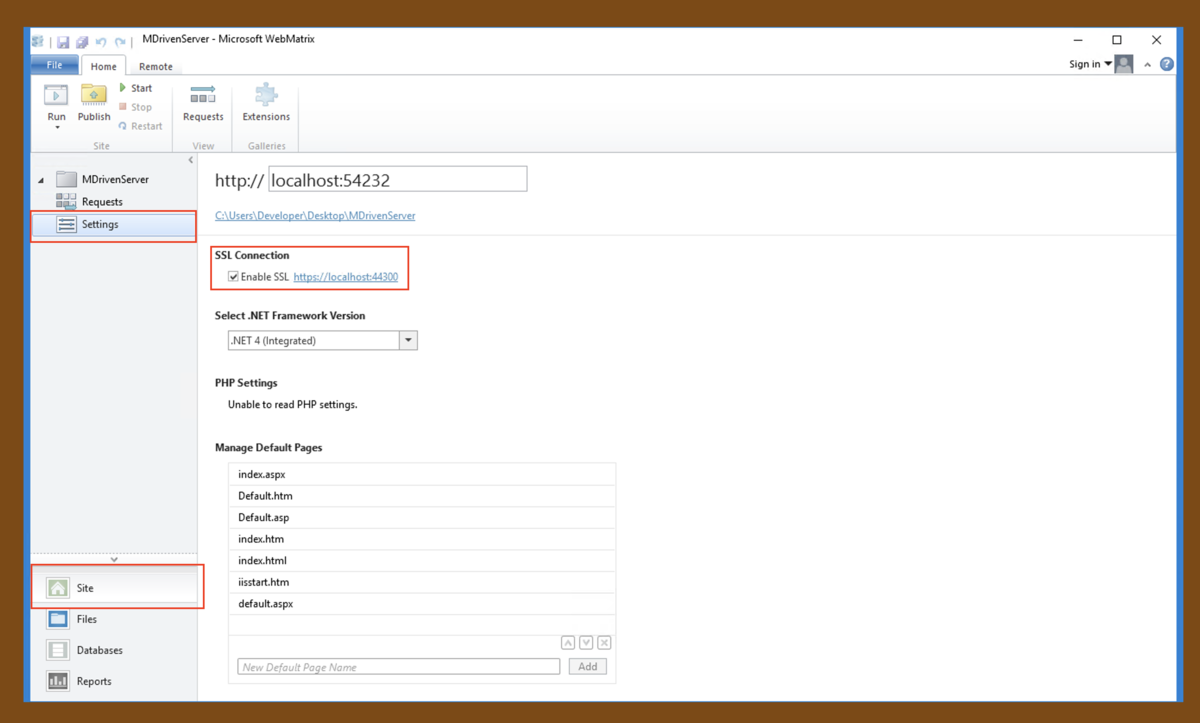Start the site with green Start button
This screenshot has height=723, width=1200.
pyautogui.click(x=135, y=88)
